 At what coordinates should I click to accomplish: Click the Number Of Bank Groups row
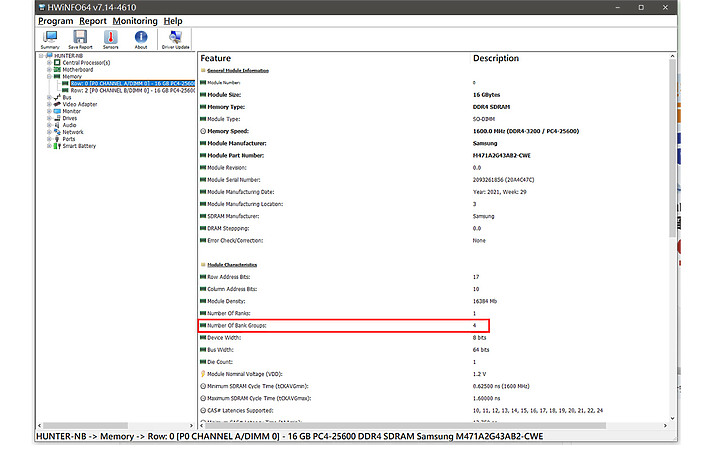coord(344,326)
